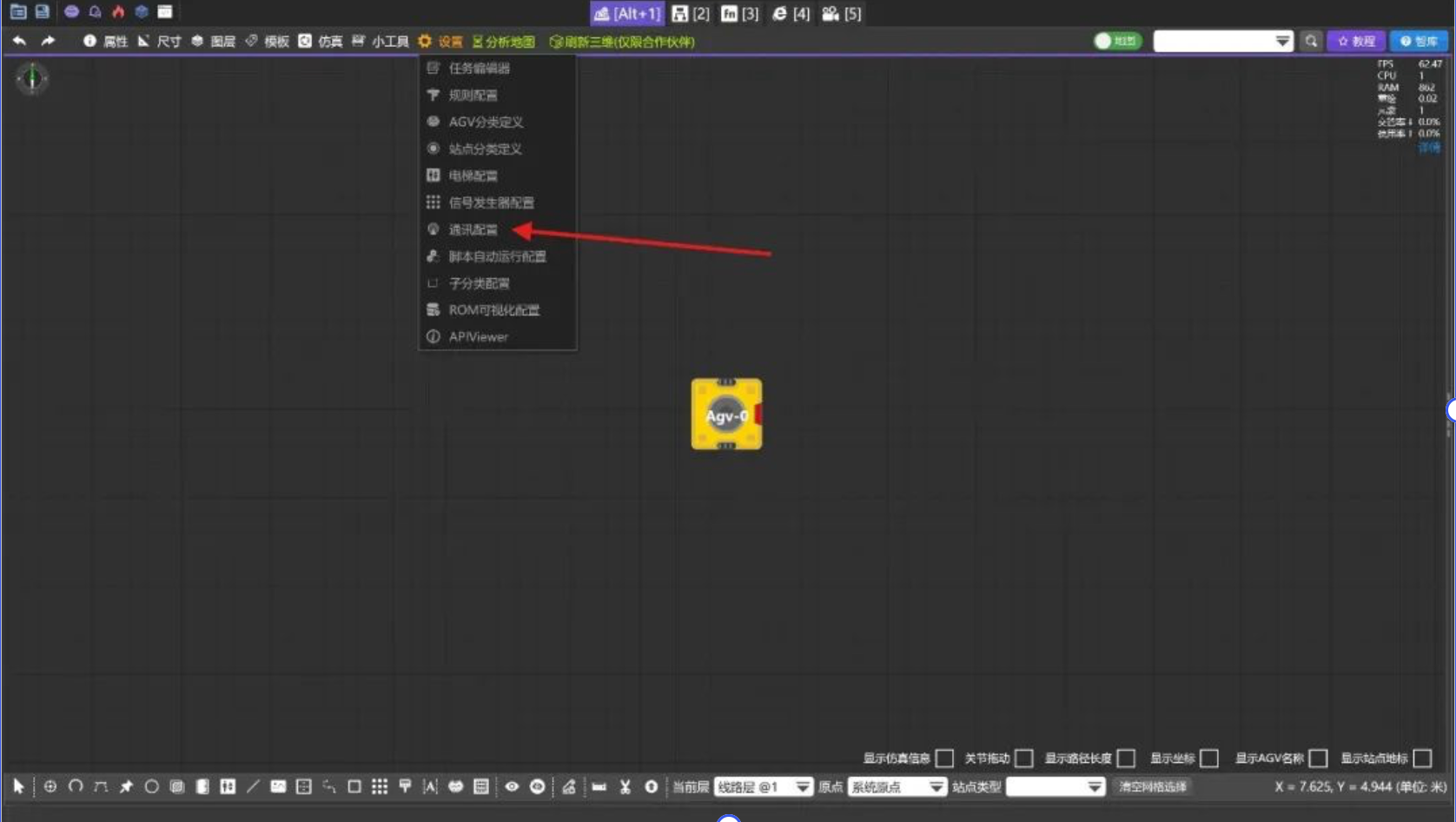Select the Agv-0 vehicle on the canvas
This screenshot has height=822, width=1456.
click(727, 414)
